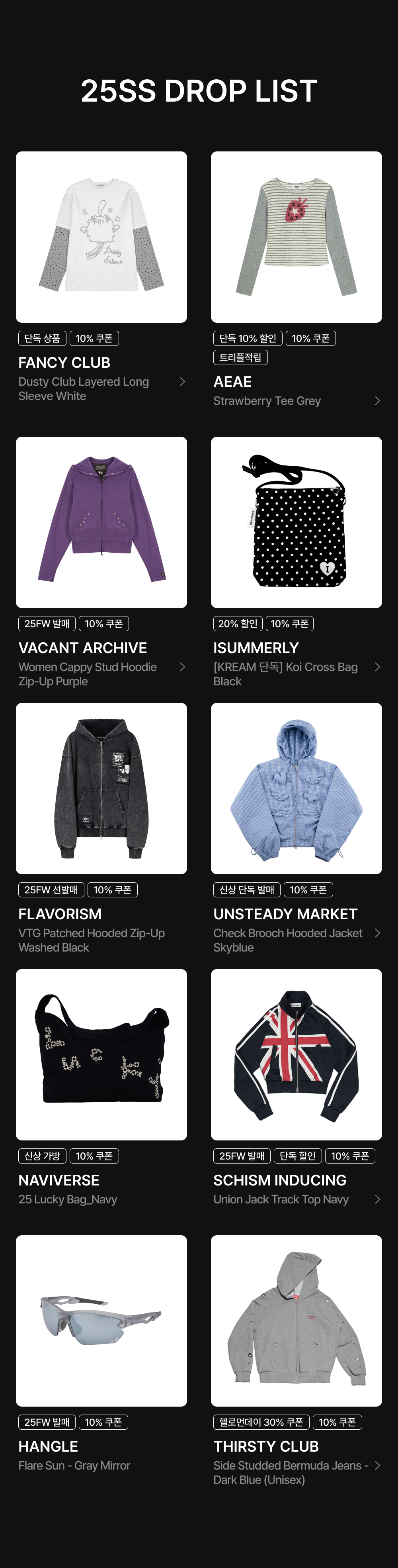Screen dimensions: 398x1568
Task: Select the 트리플적립 tag under AEAE product
Action: 241,357
